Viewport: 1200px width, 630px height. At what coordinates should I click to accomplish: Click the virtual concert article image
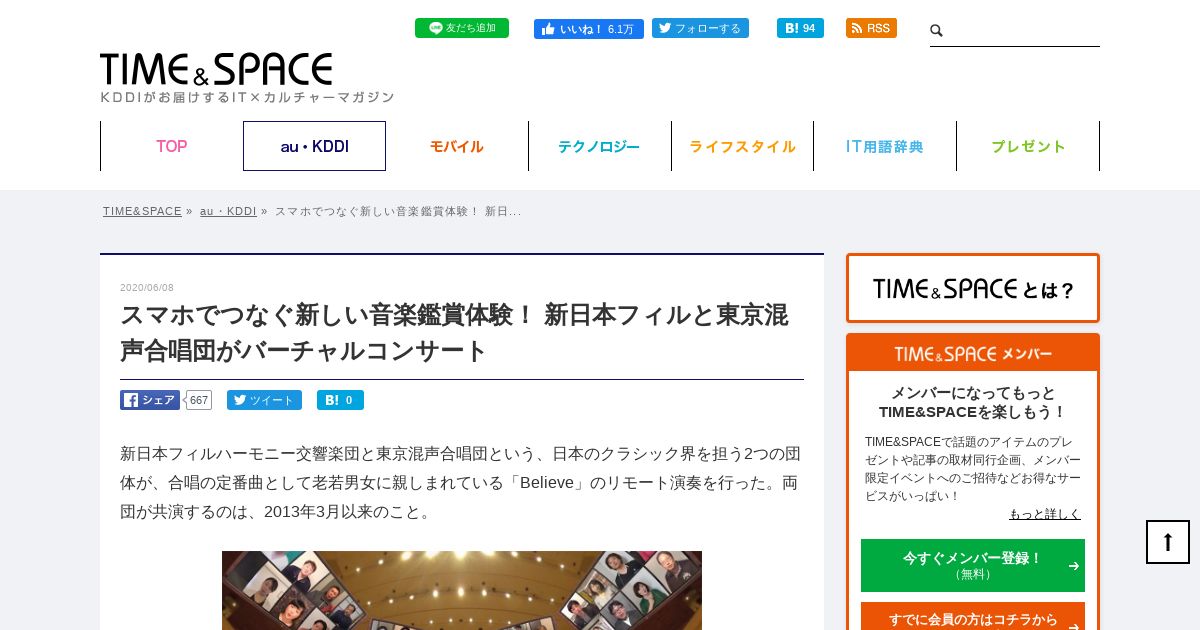(462, 590)
